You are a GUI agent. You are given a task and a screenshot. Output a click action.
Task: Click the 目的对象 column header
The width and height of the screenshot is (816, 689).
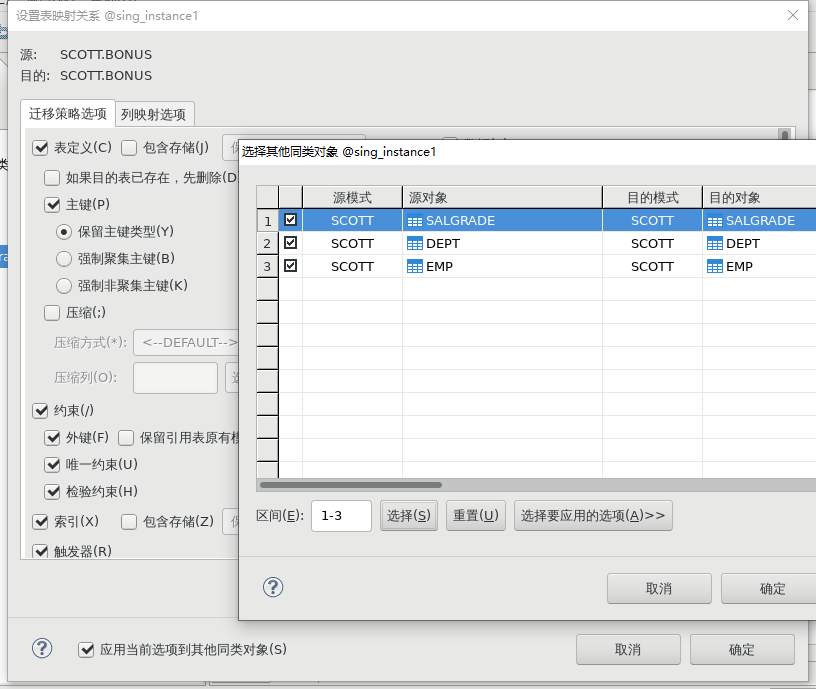coord(759,198)
